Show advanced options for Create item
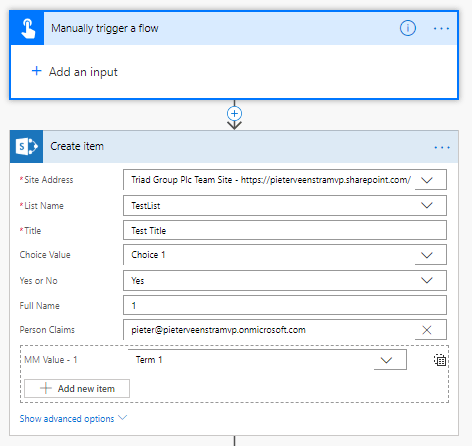This screenshot has width=472, height=446. (x=73, y=418)
